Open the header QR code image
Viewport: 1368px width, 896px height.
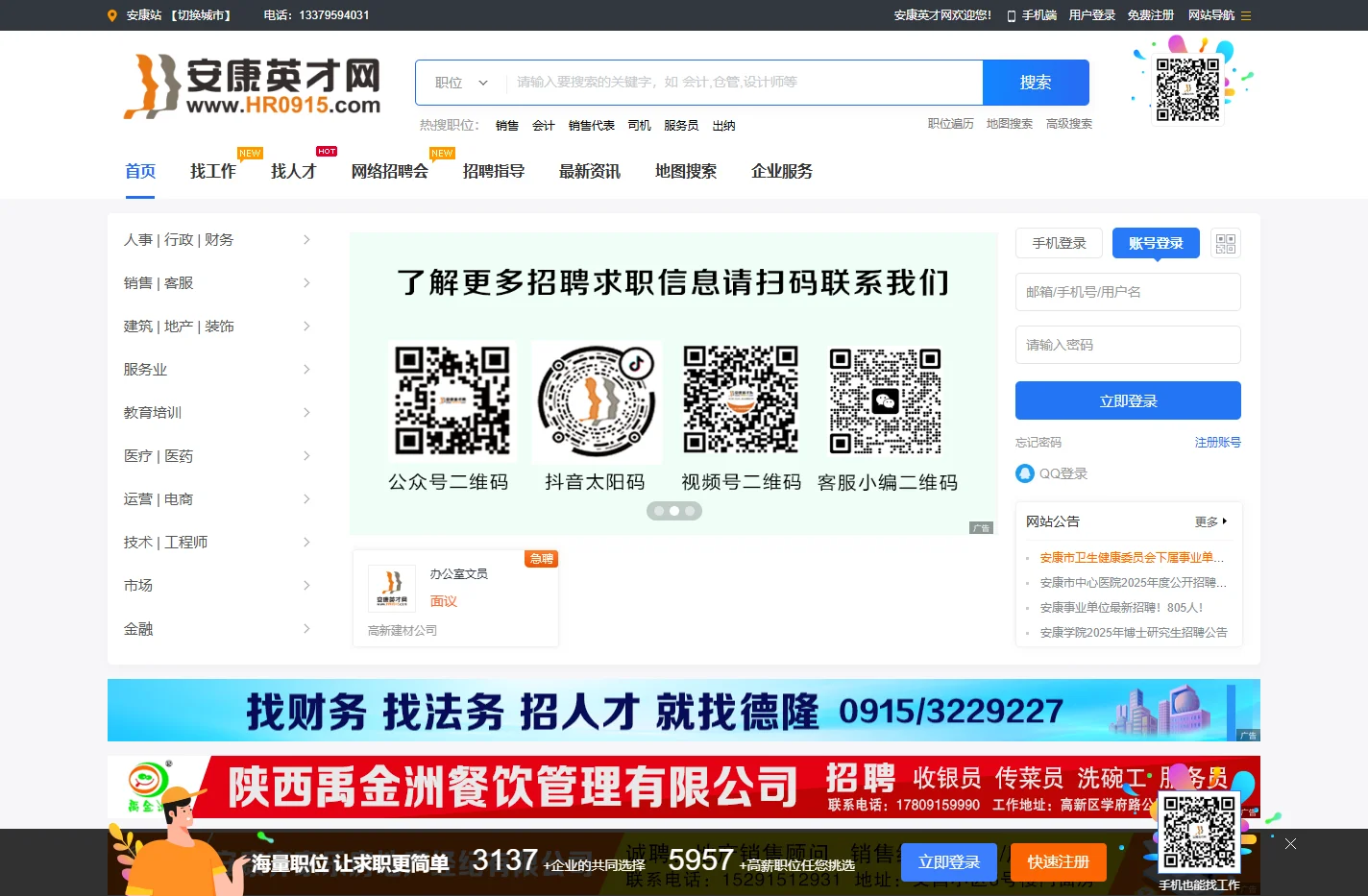(x=1187, y=88)
